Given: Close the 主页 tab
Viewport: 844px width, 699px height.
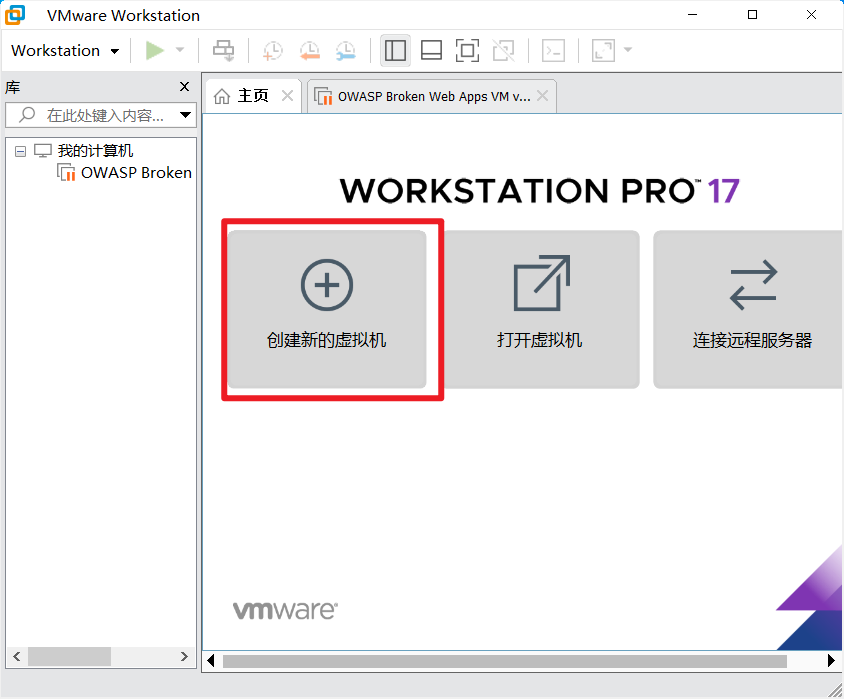Looking at the screenshot, I should [x=287, y=96].
